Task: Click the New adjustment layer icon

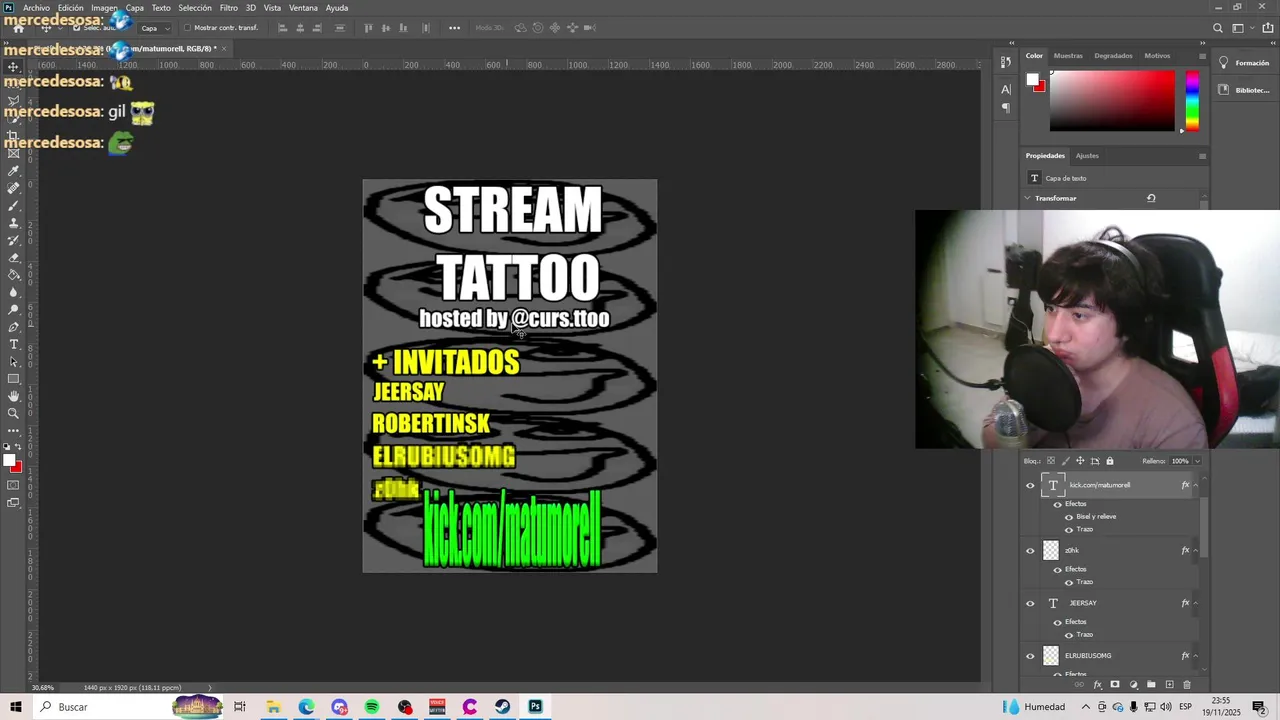Action: (1133, 685)
